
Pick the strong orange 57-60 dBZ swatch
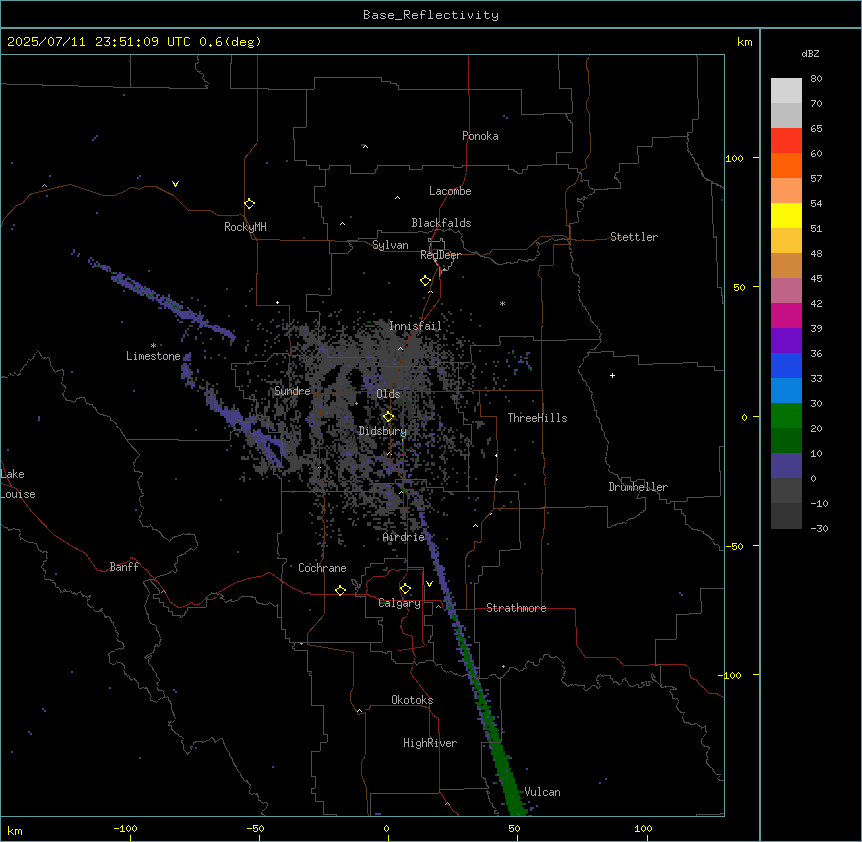coord(786,165)
